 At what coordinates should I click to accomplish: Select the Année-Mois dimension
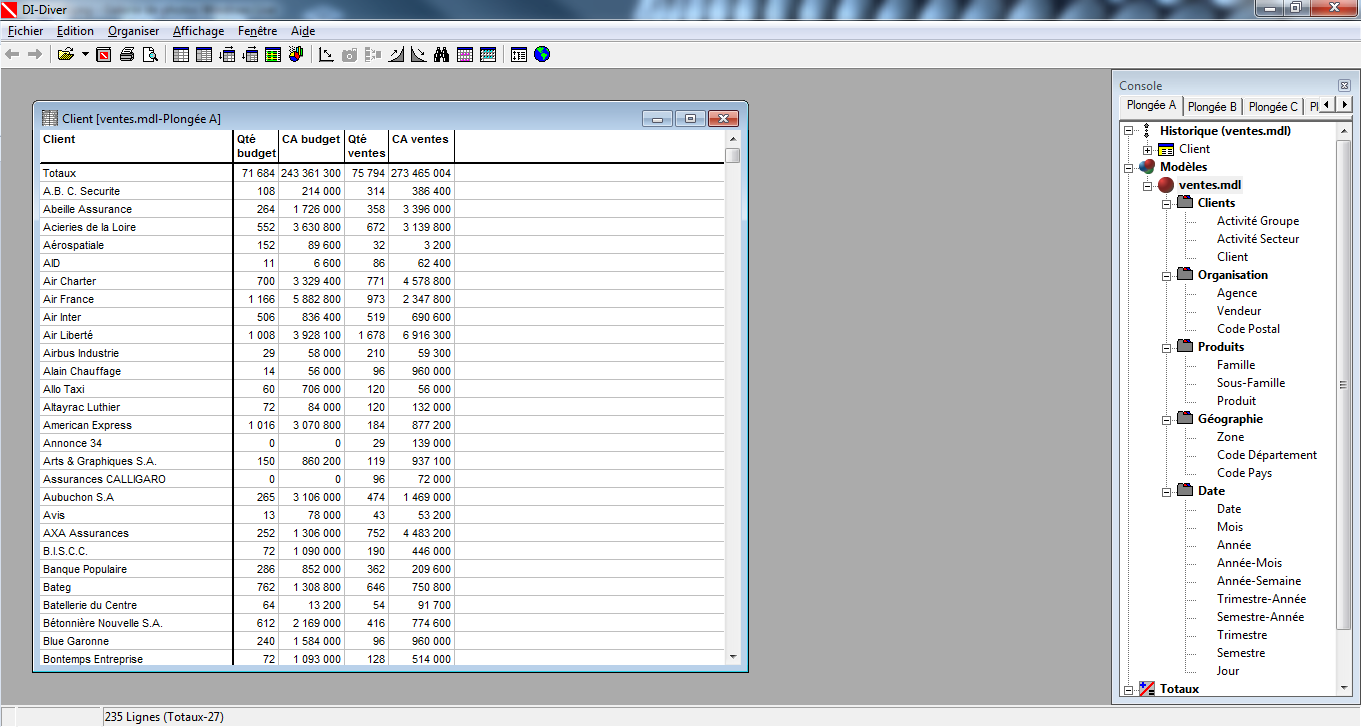[x=1249, y=563]
